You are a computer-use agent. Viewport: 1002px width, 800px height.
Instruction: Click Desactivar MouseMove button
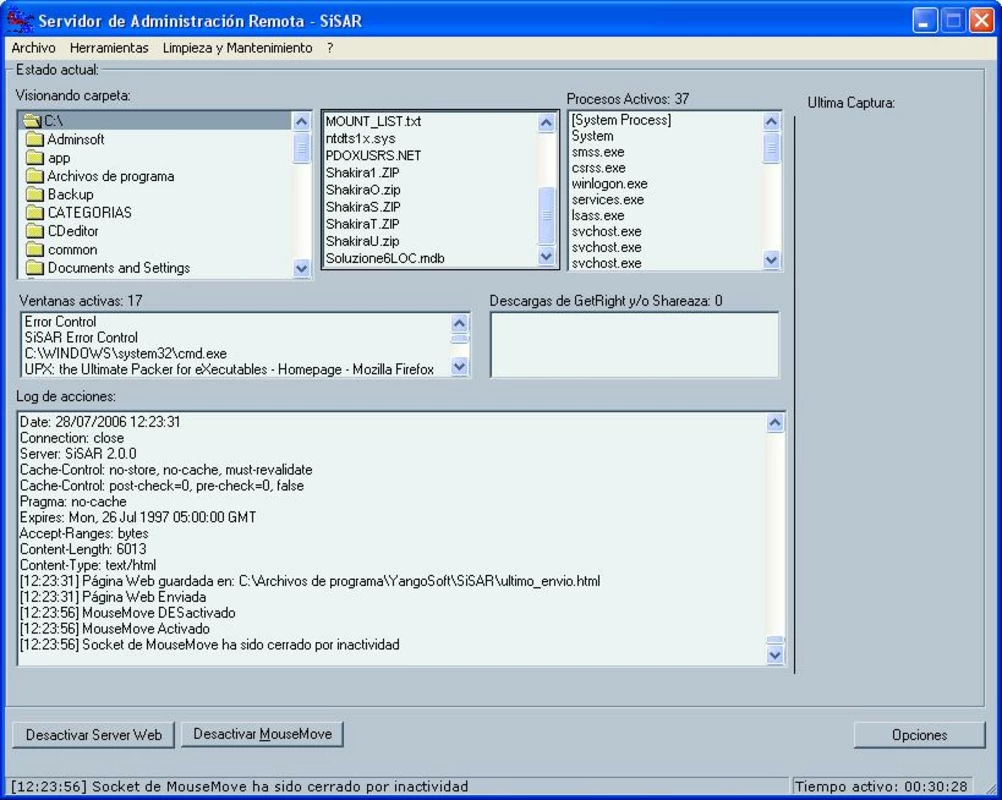coord(262,734)
